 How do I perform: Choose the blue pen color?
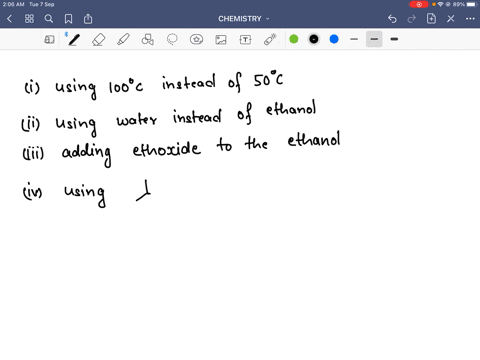tap(334, 39)
